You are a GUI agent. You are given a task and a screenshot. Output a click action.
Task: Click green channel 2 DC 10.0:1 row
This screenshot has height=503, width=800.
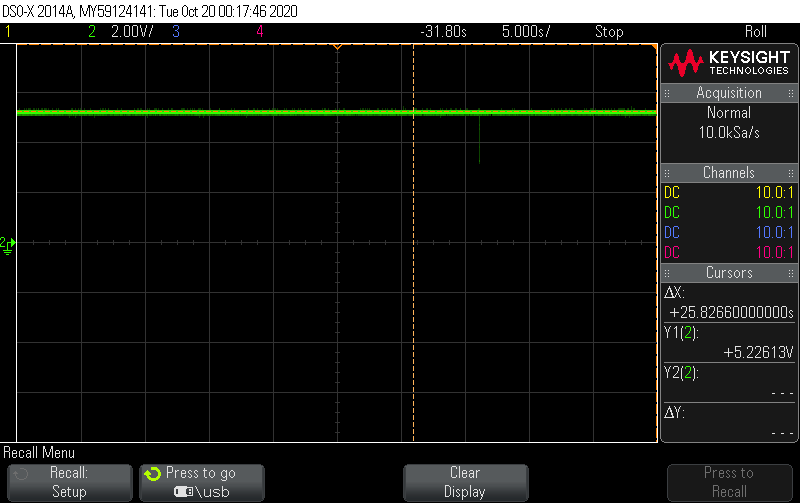pyautogui.click(x=729, y=212)
